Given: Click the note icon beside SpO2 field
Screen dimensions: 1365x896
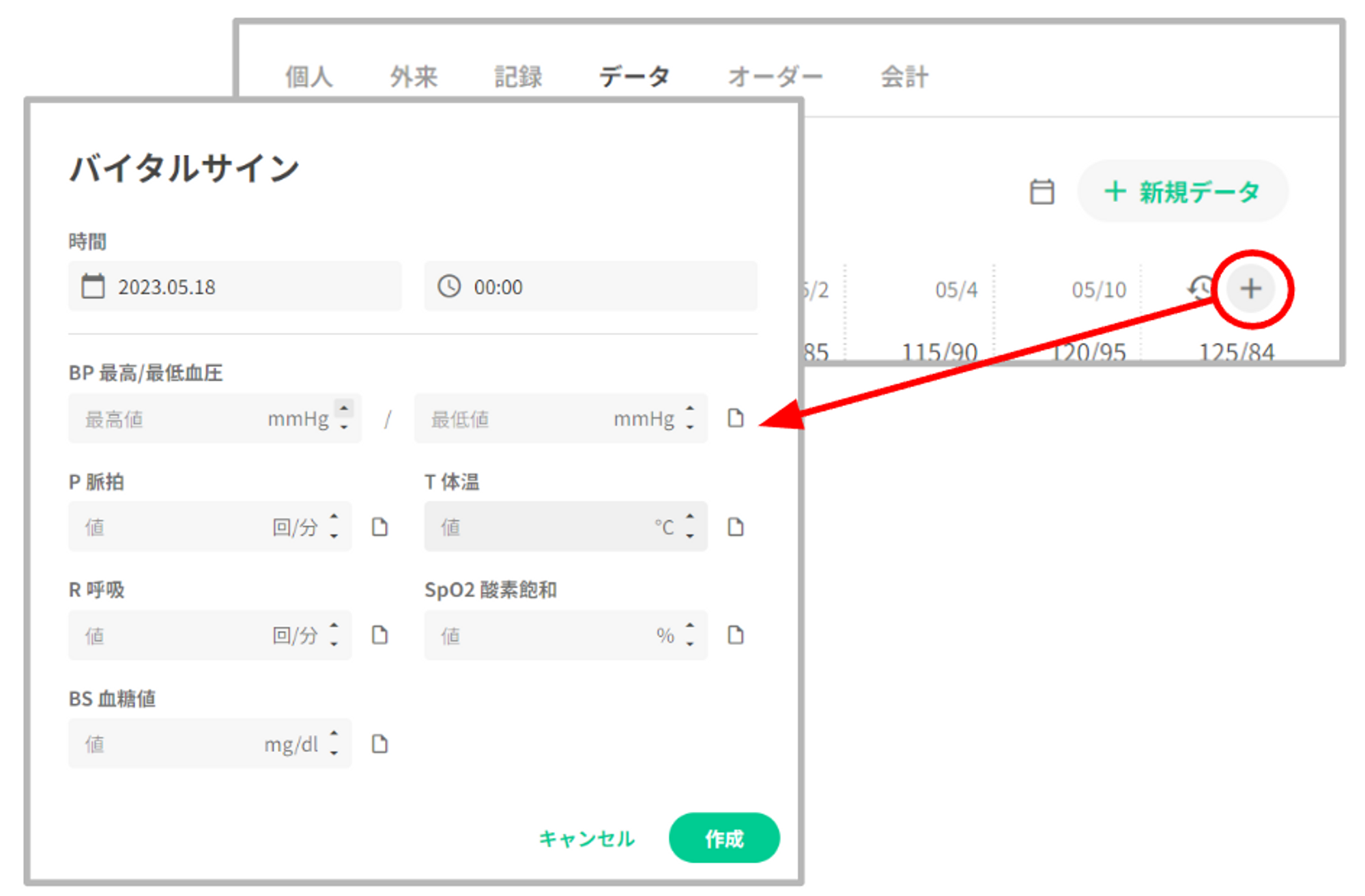Looking at the screenshot, I should pyautogui.click(x=735, y=635).
